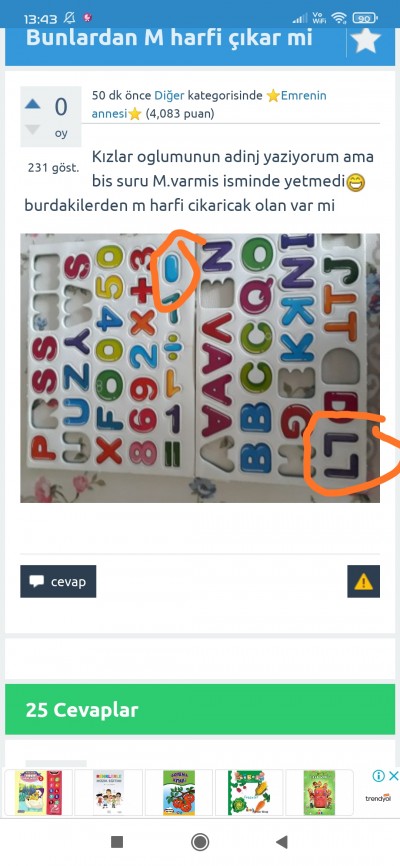This screenshot has height=866, width=400.
Task: Open the first book ad thumbnail
Action: [38, 793]
